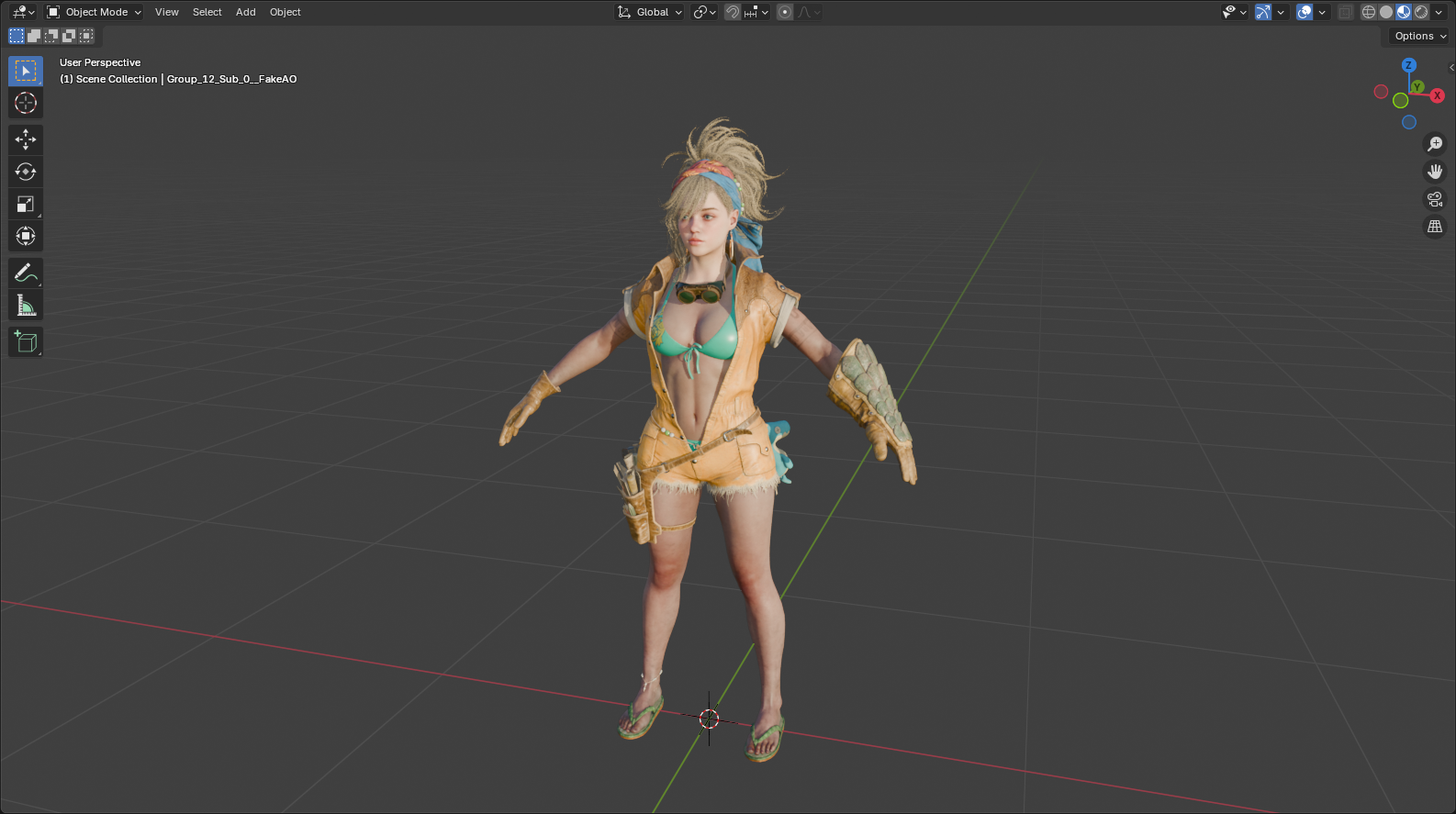Click the green Y axis on gizmo
Viewport: 1456px width, 814px height.
point(1417,86)
